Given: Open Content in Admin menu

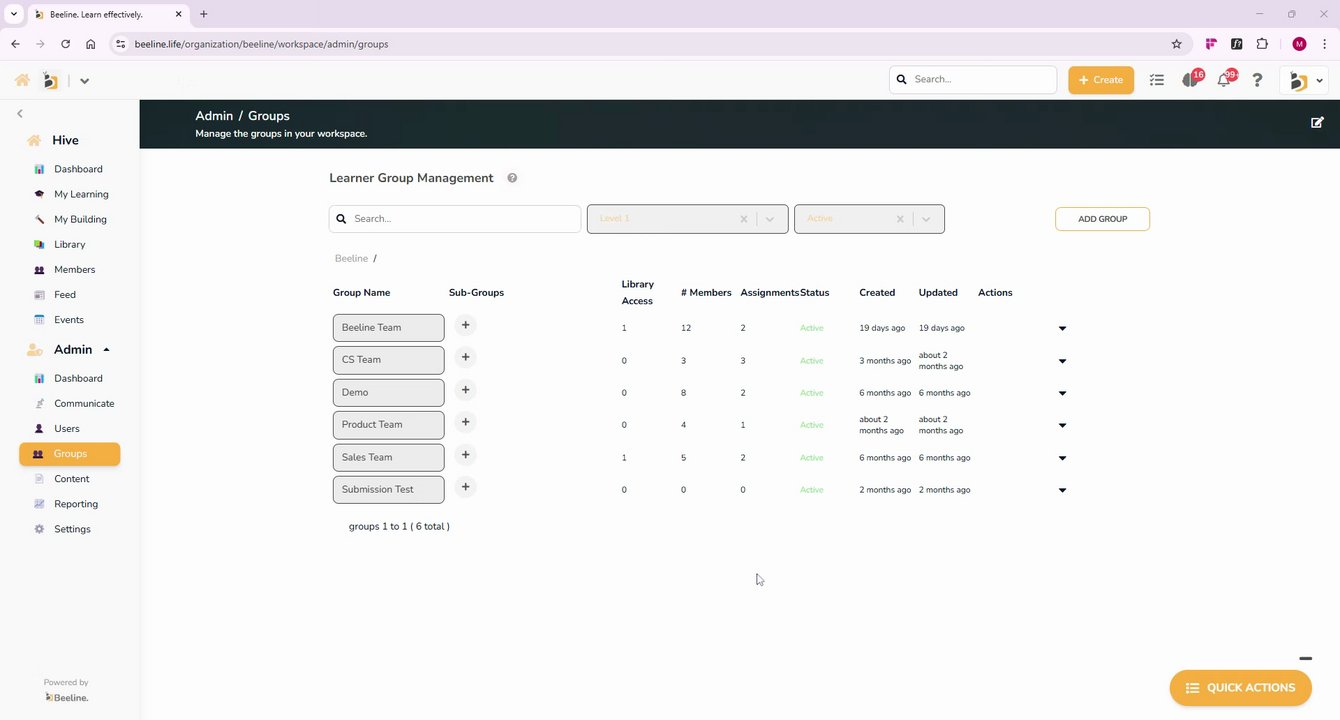Looking at the screenshot, I should pos(71,479).
